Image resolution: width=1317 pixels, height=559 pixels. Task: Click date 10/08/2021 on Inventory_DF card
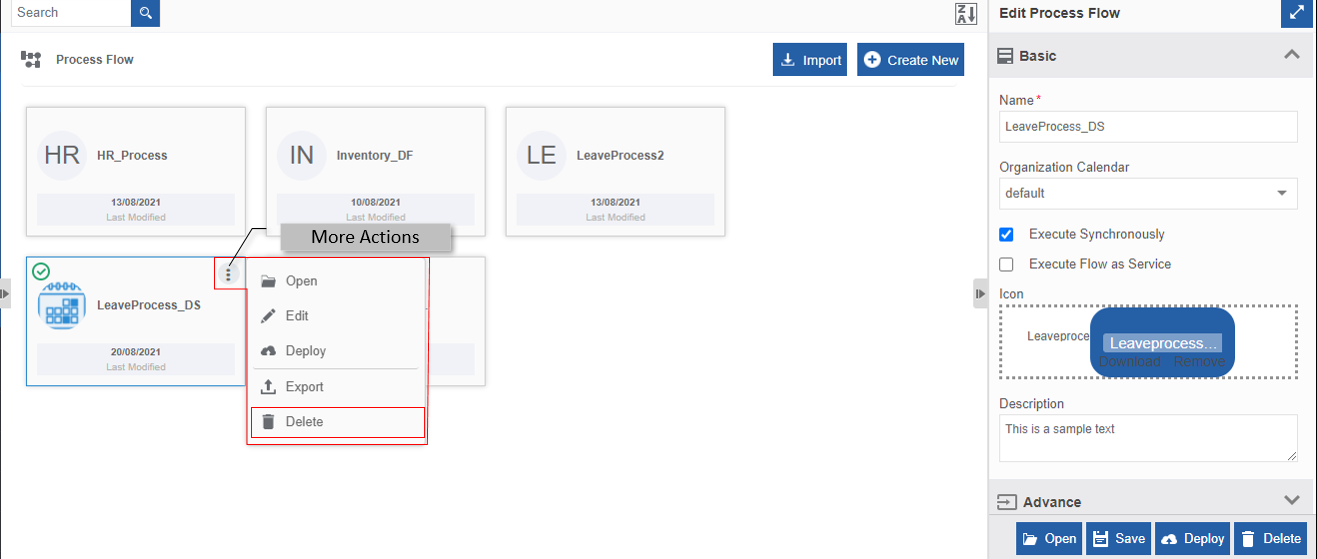point(376,202)
